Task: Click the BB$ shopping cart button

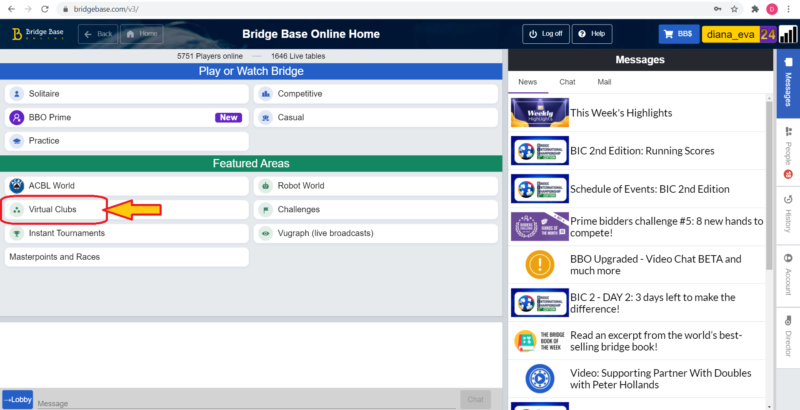Action: click(678, 33)
